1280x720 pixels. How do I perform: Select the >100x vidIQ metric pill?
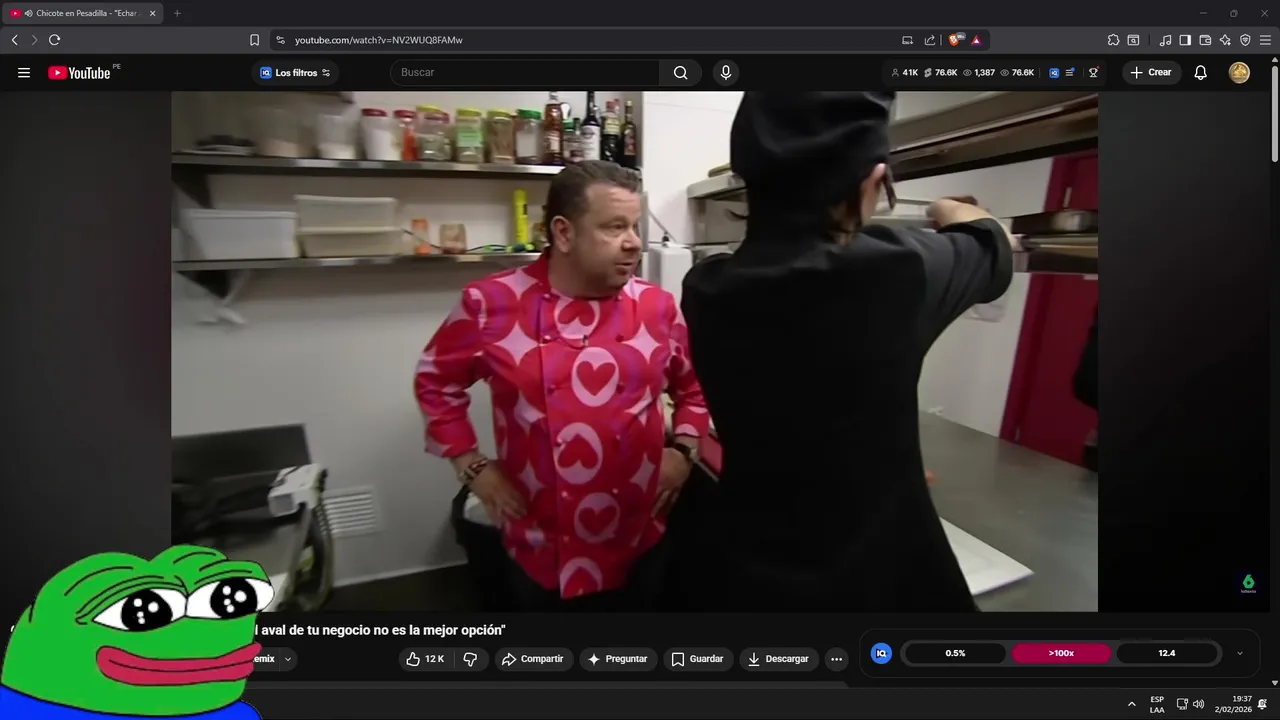click(1061, 653)
